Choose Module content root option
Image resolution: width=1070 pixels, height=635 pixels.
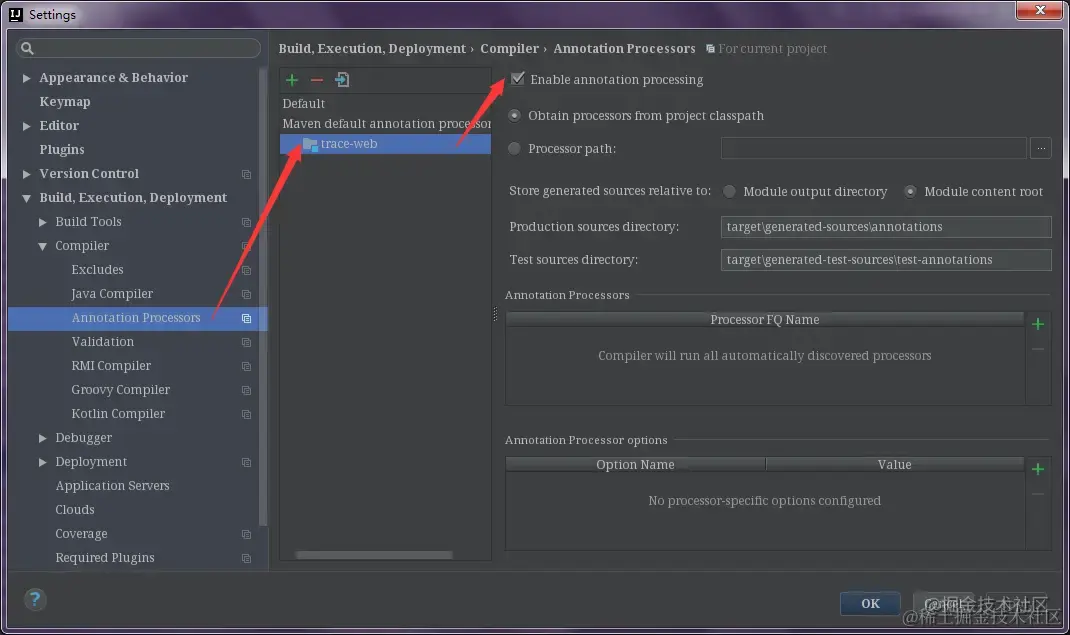(x=910, y=192)
